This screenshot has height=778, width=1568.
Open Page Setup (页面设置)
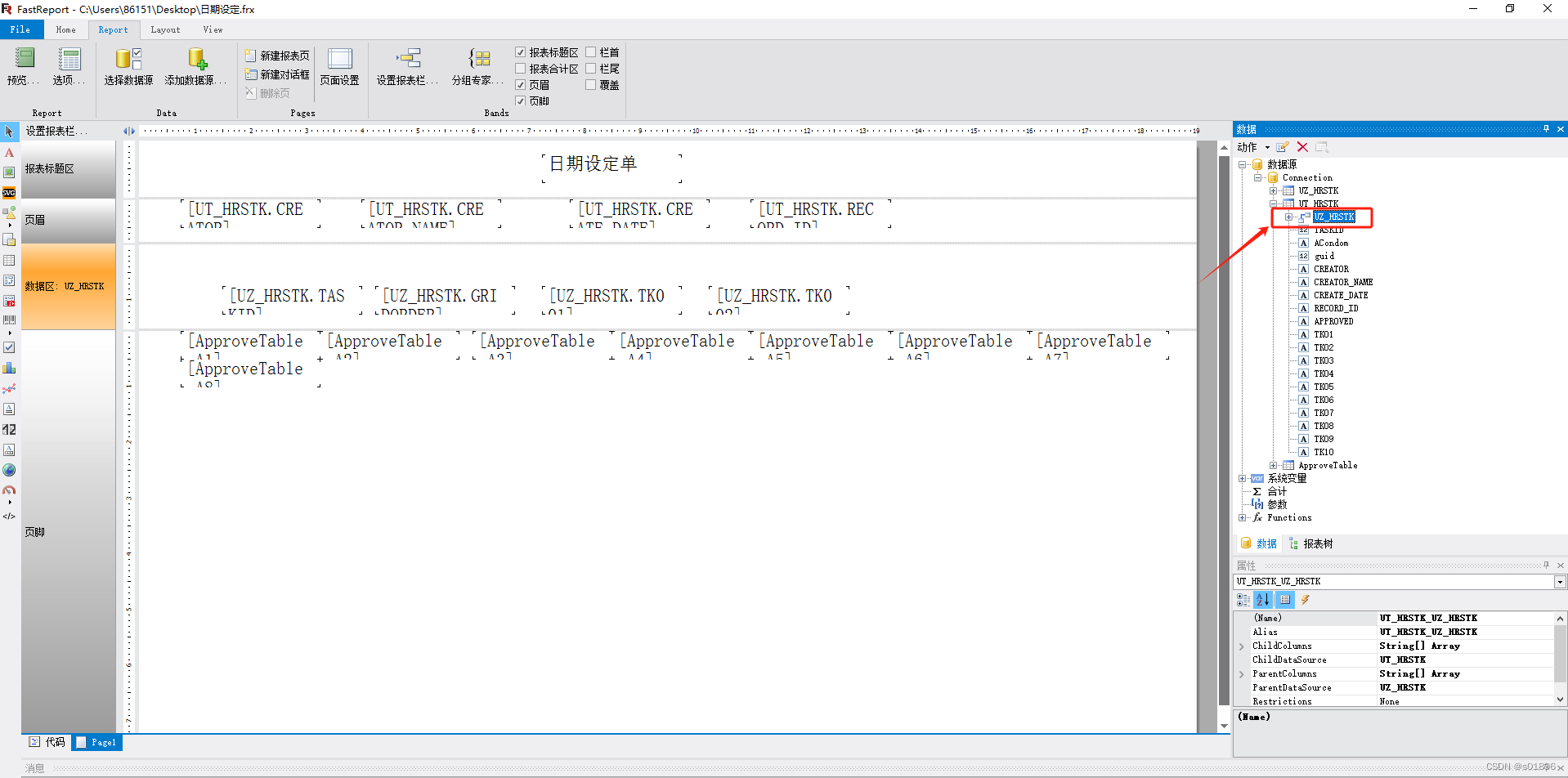click(x=339, y=67)
